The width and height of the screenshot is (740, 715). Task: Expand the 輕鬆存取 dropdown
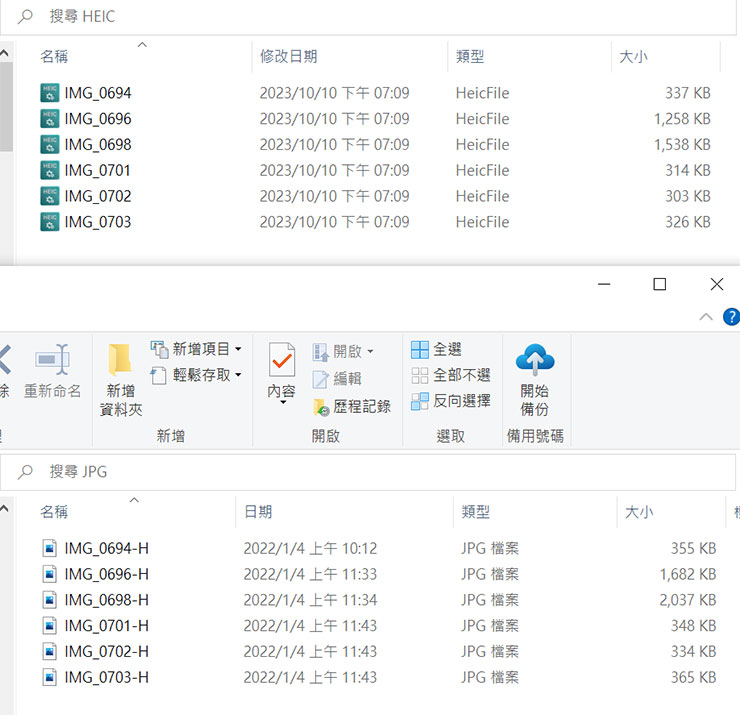(238, 375)
